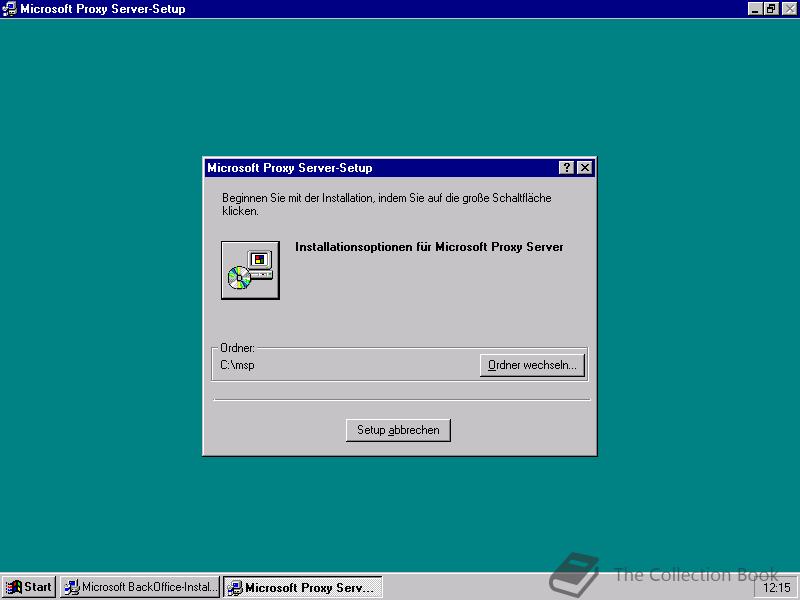800x600 pixels.
Task: Click the Ordner wechseln button
Action: pyautogui.click(x=532, y=365)
